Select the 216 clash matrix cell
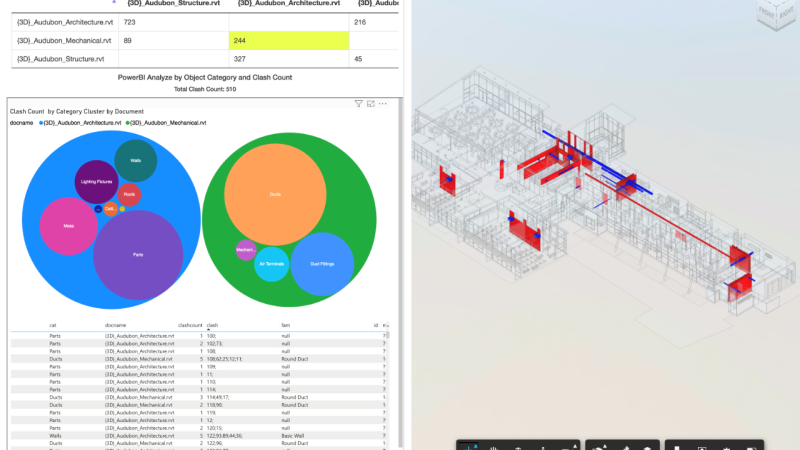Image resolution: width=800 pixels, height=450 pixels. pyautogui.click(x=373, y=22)
